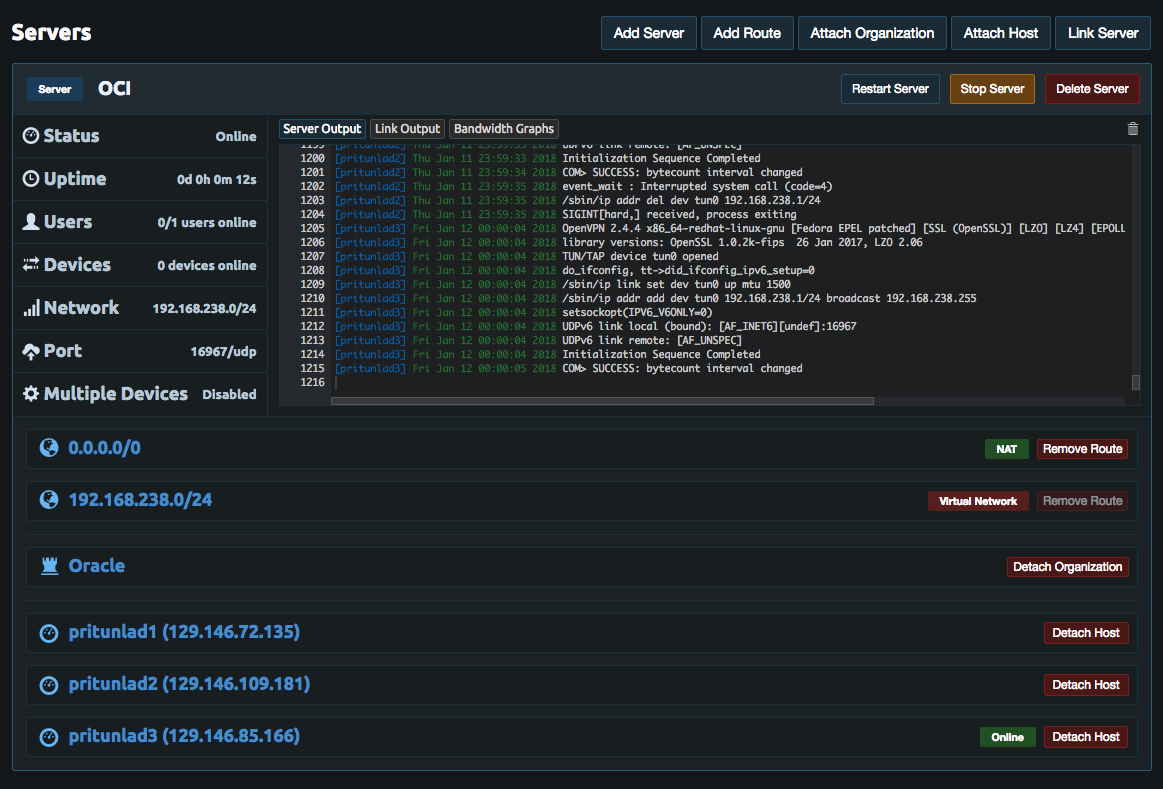Screen dimensions: 1163x789
Task: Delete the OCI server
Action: pyautogui.click(x=1092, y=89)
